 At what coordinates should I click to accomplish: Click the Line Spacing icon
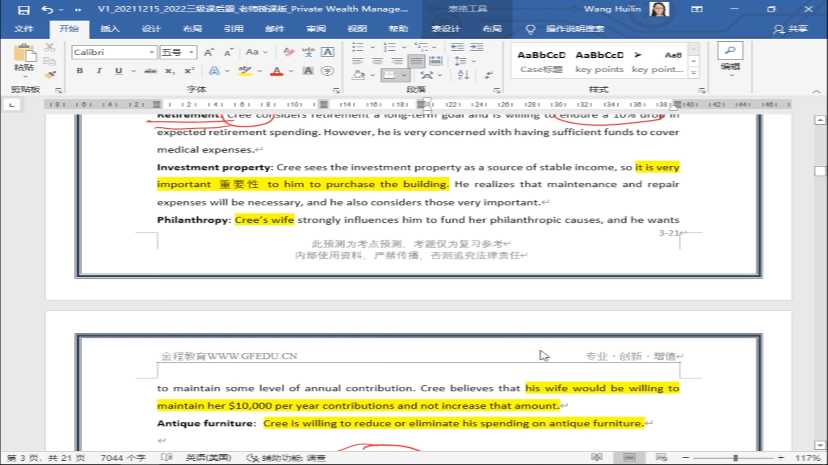click(x=460, y=61)
